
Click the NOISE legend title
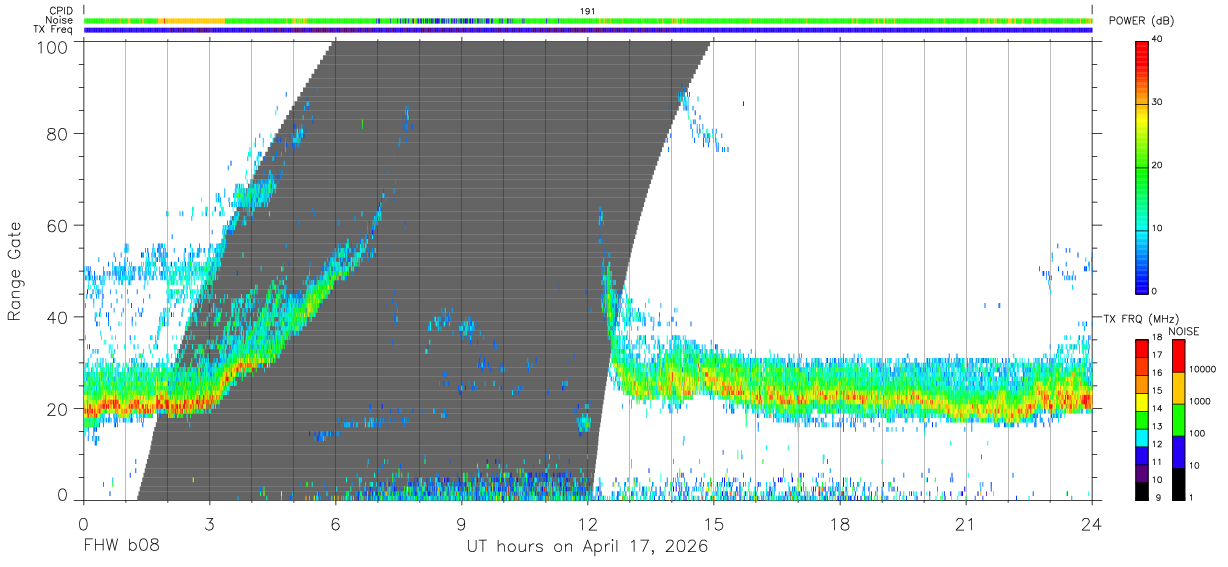(x=1185, y=331)
